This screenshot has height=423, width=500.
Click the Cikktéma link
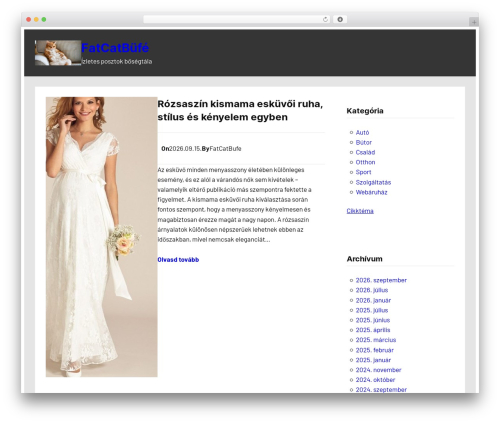[x=360, y=211]
